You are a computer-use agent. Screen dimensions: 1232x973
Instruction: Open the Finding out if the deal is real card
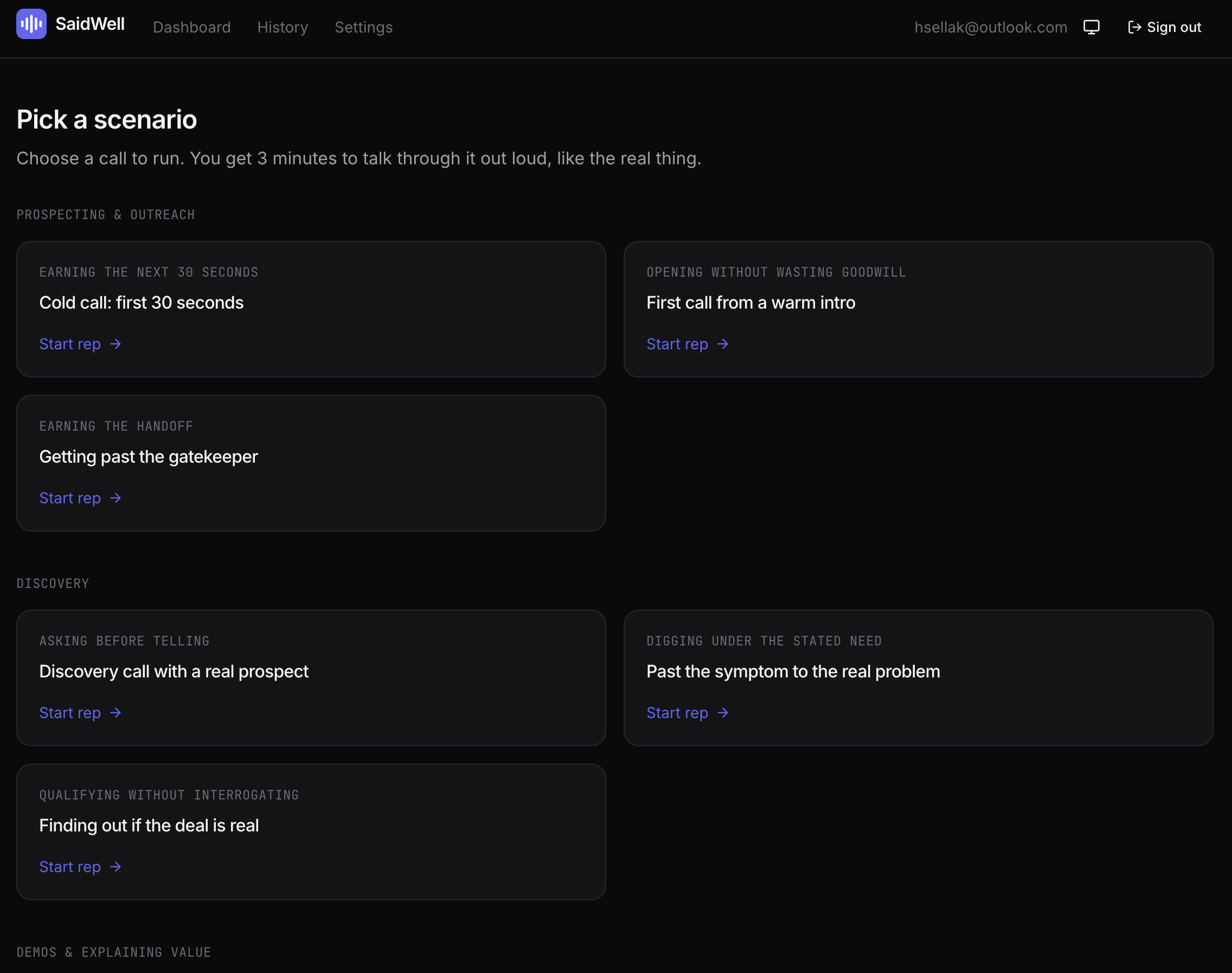311,832
